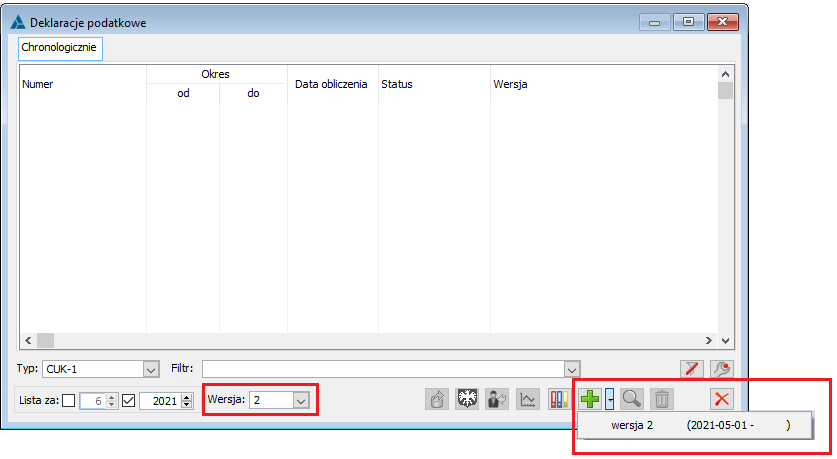Toggle the month checkbox beside Lista za
This screenshot has width=837, height=459.
pos(68,400)
